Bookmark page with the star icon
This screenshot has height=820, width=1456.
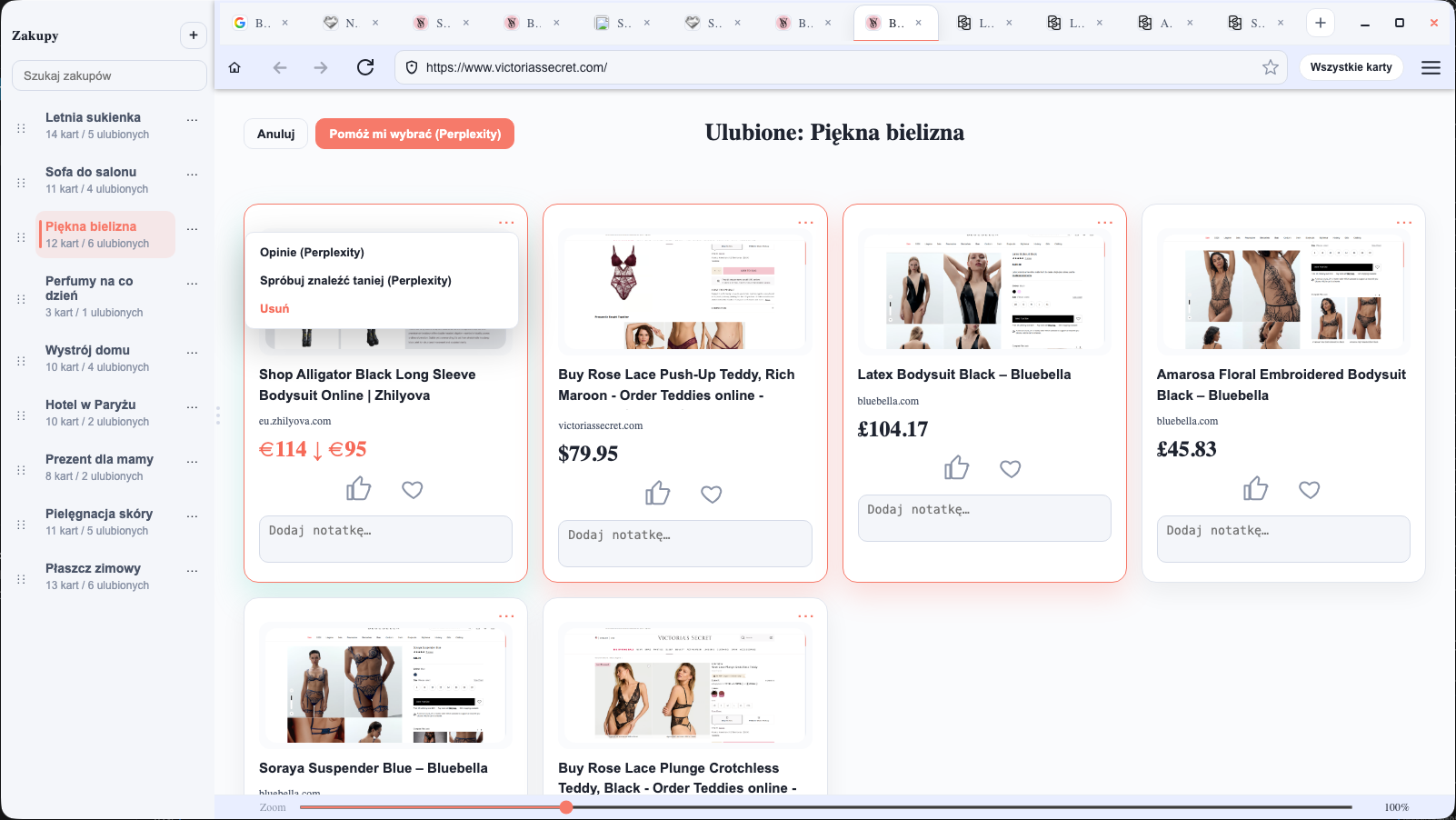(x=1271, y=67)
